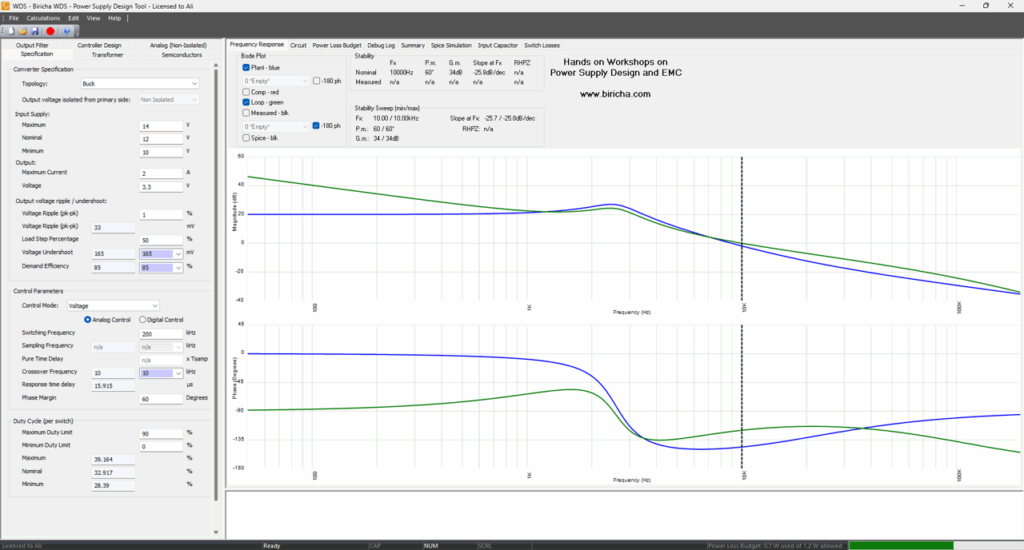This screenshot has height=550, width=1024.
Task: Click the WDS application icon in title bar
Action: point(7,6)
